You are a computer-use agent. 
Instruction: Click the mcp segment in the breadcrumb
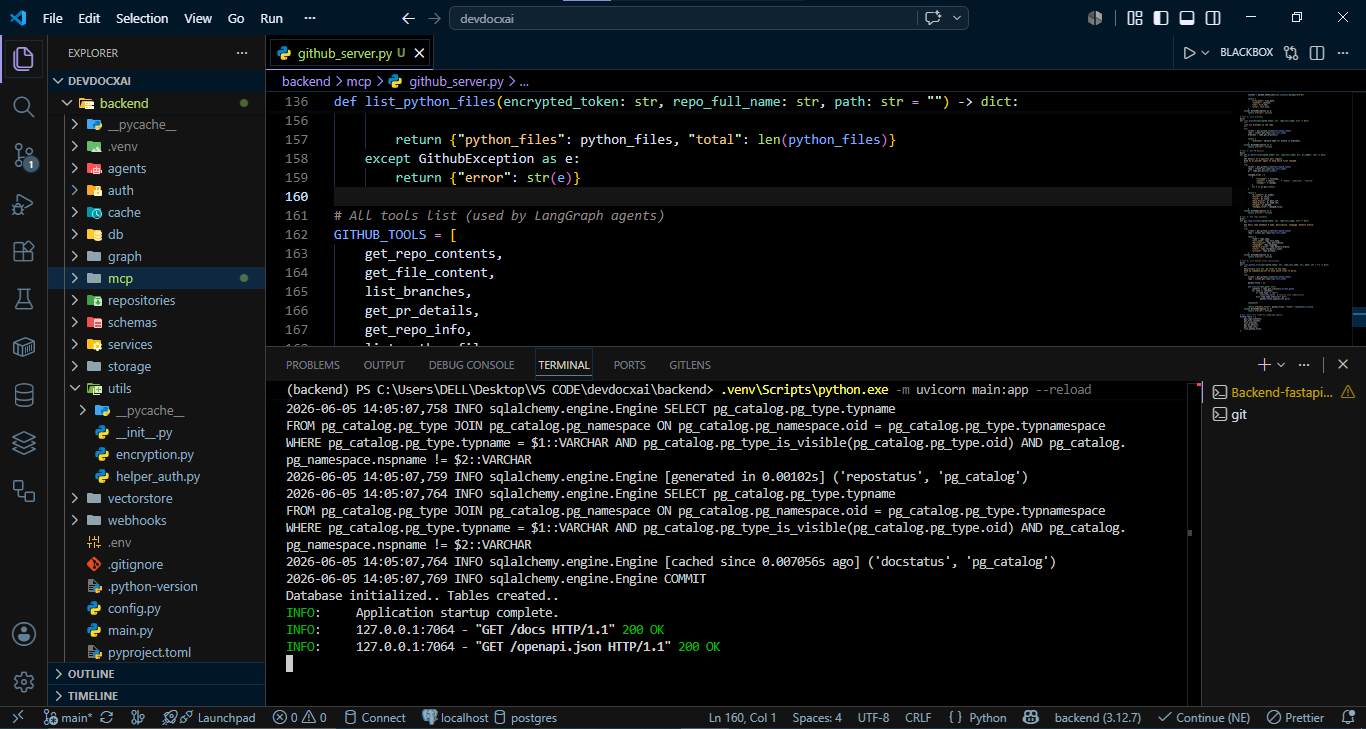359,82
